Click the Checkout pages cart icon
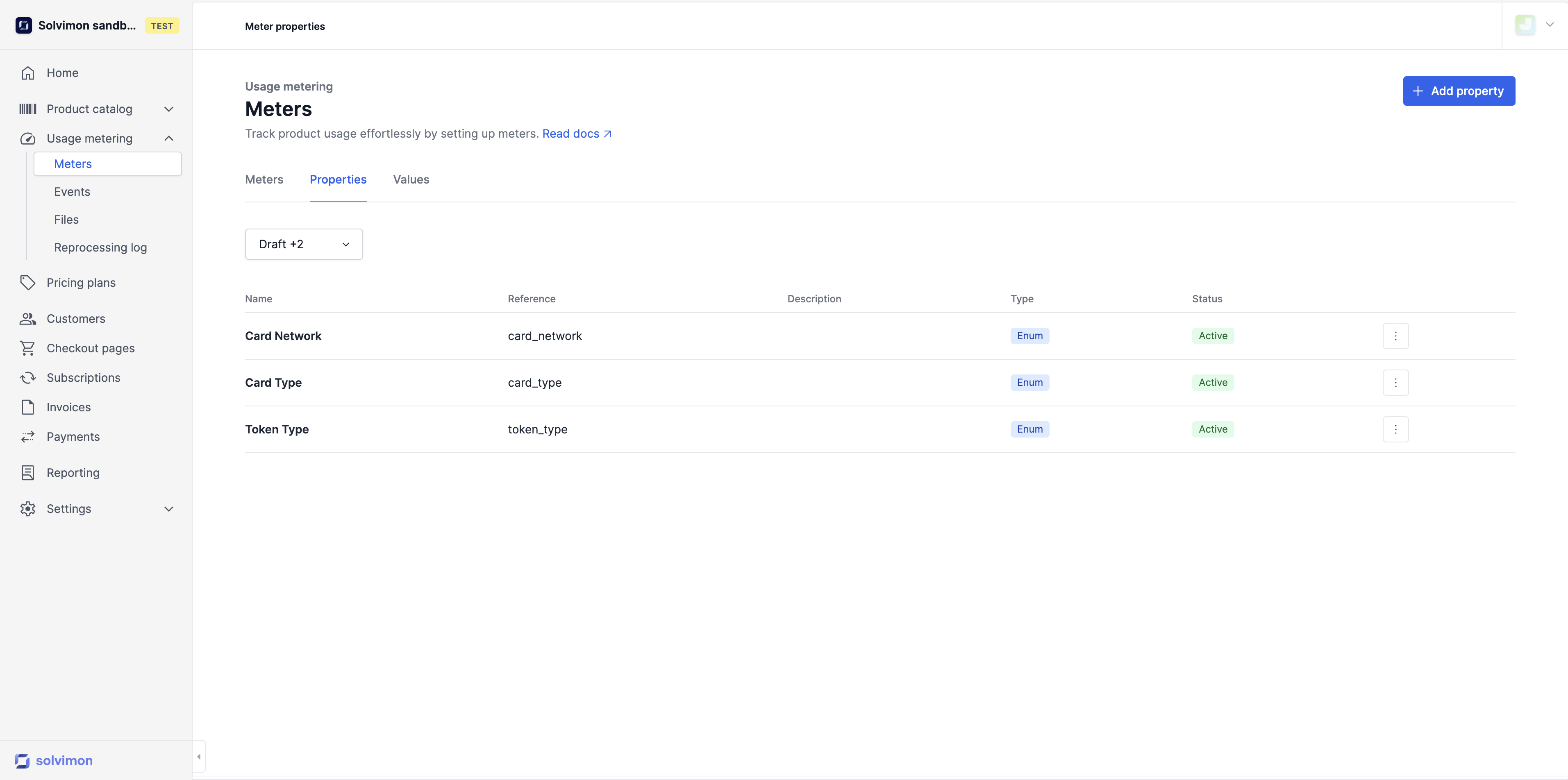Image resolution: width=1568 pixels, height=780 pixels. 27,348
